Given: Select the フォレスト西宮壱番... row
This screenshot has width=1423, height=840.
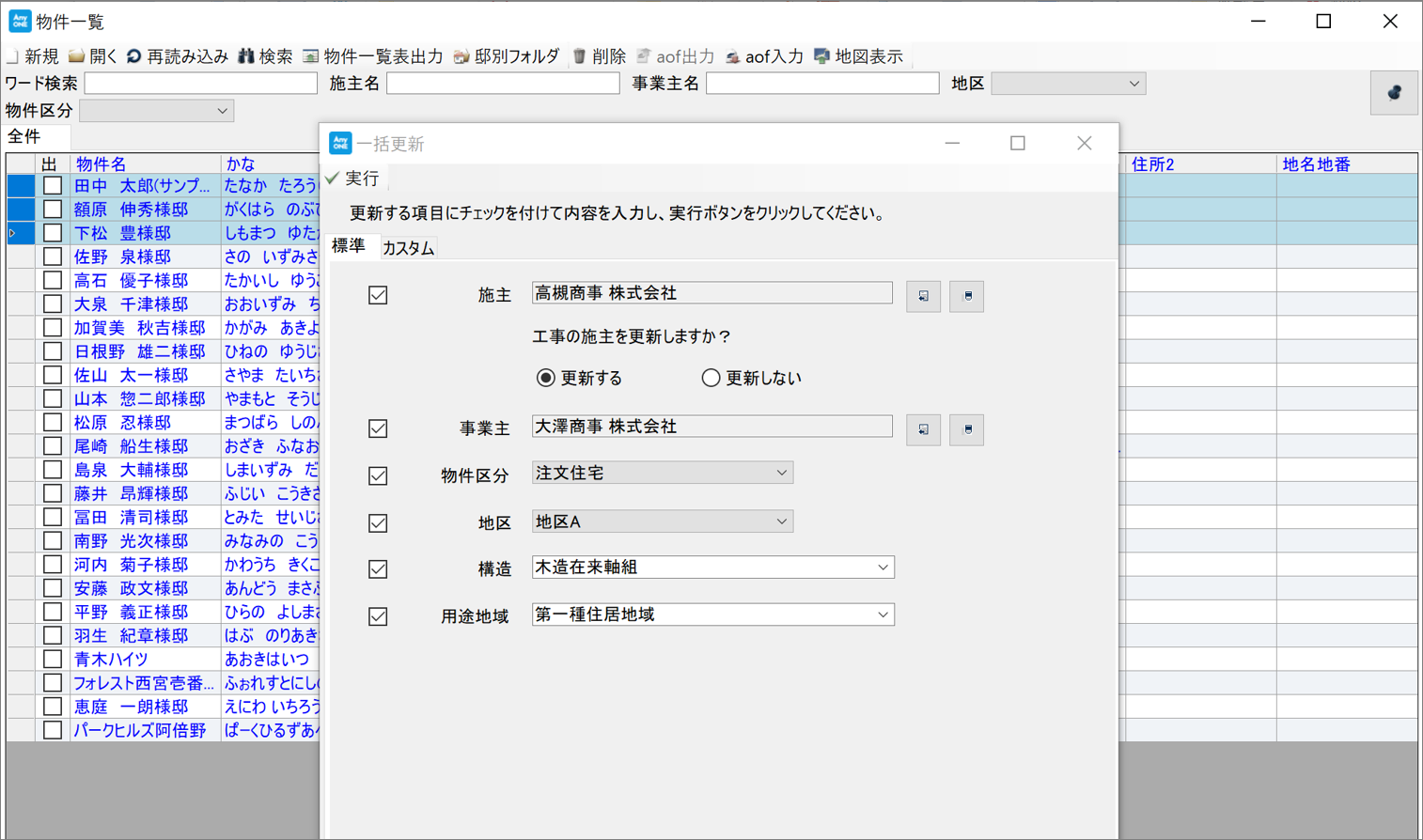Looking at the screenshot, I should click(144, 683).
